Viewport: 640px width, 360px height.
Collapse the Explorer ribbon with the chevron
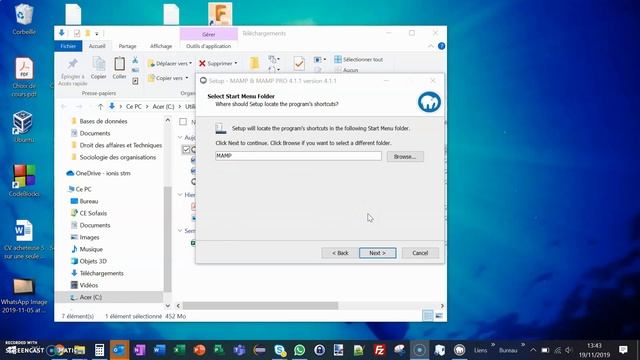431,46
